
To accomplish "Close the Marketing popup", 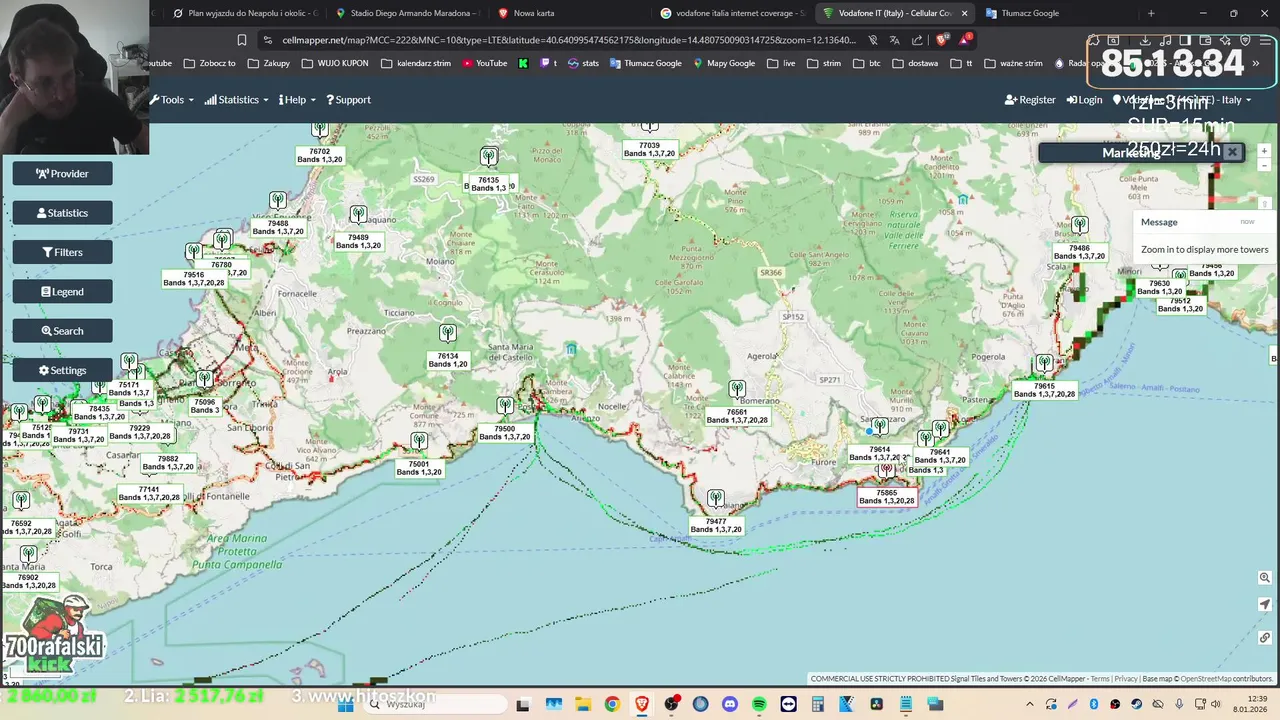I will [1232, 152].
